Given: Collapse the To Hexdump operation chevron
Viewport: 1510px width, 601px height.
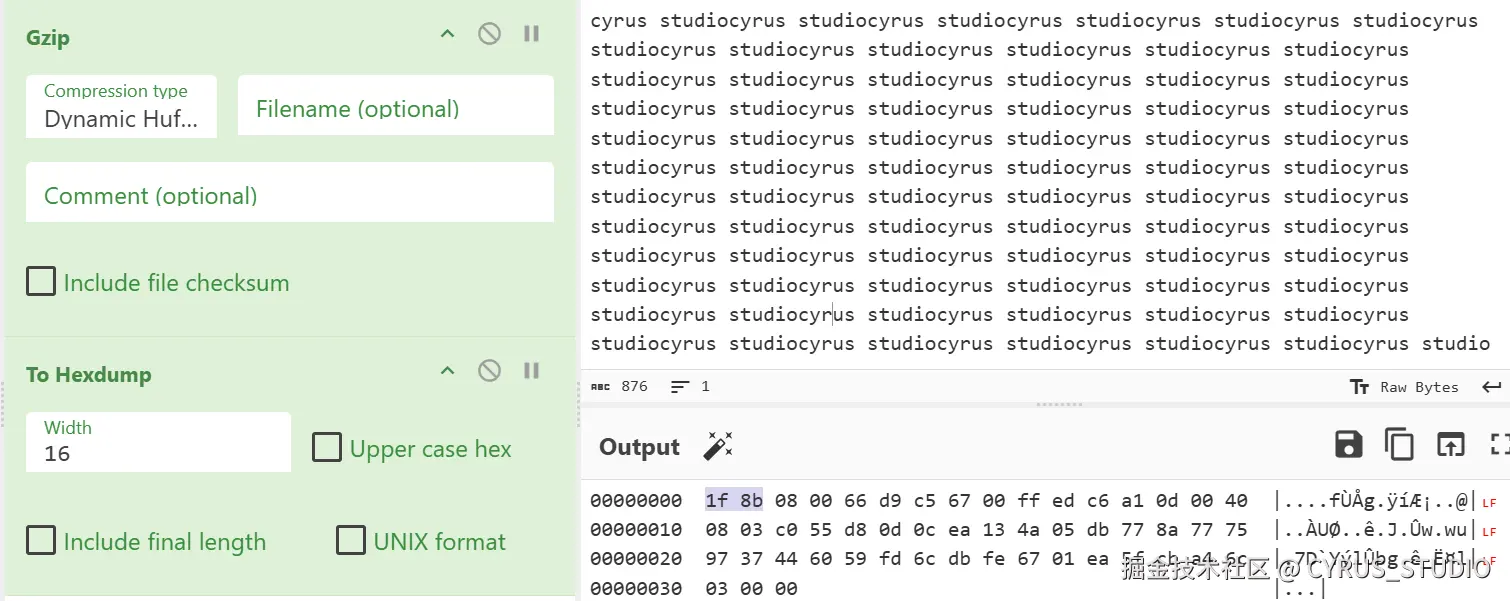Looking at the screenshot, I should [447, 371].
